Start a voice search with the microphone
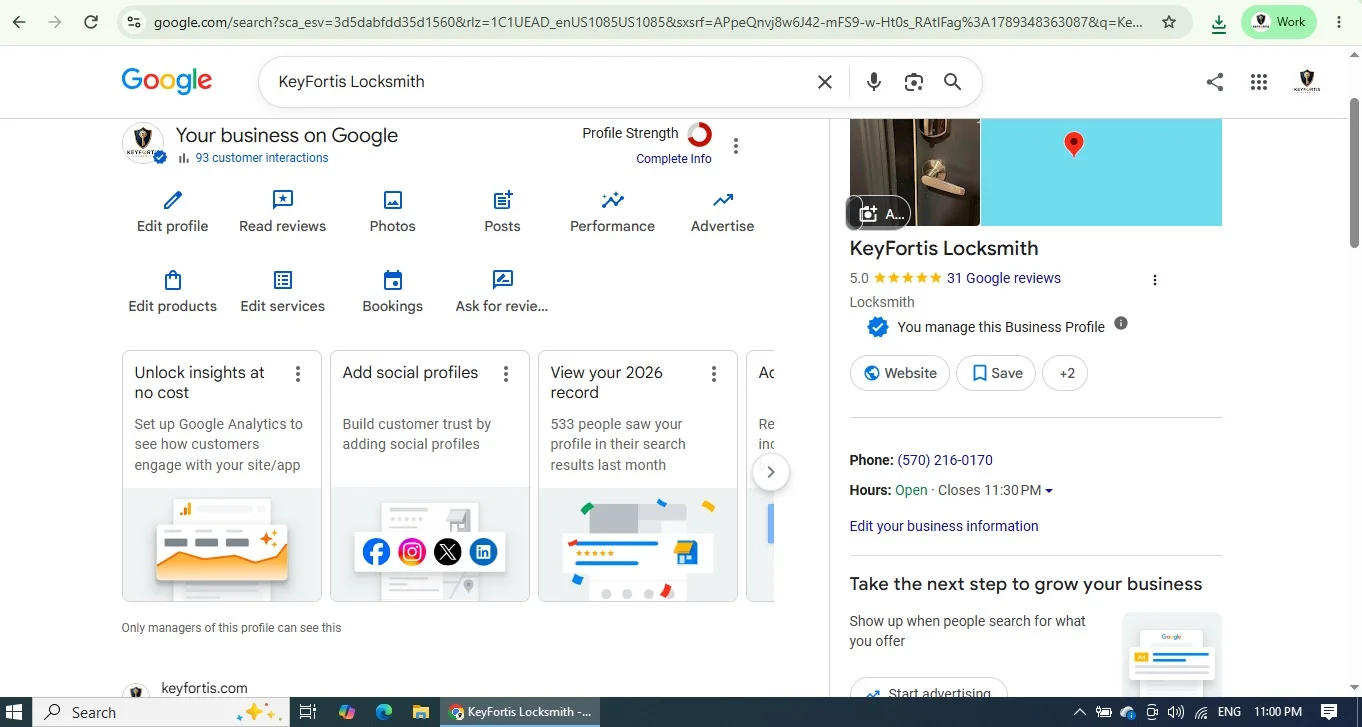1362x727 pixels. coord(874,82)
